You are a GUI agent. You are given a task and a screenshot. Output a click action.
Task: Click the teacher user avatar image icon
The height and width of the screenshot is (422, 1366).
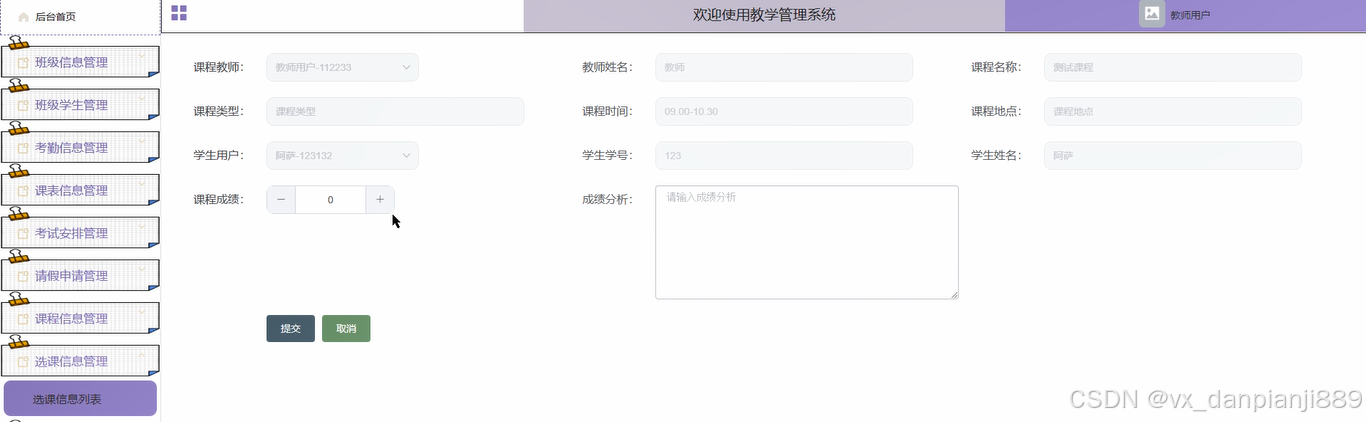(x=1152, y=14)
